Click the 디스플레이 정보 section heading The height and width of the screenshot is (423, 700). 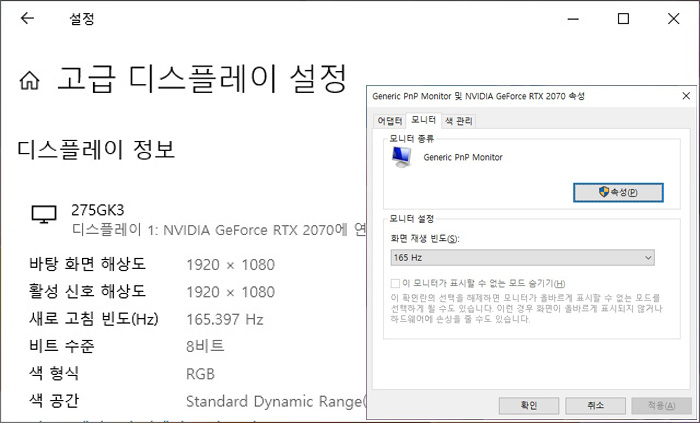(x=97, y=150)
